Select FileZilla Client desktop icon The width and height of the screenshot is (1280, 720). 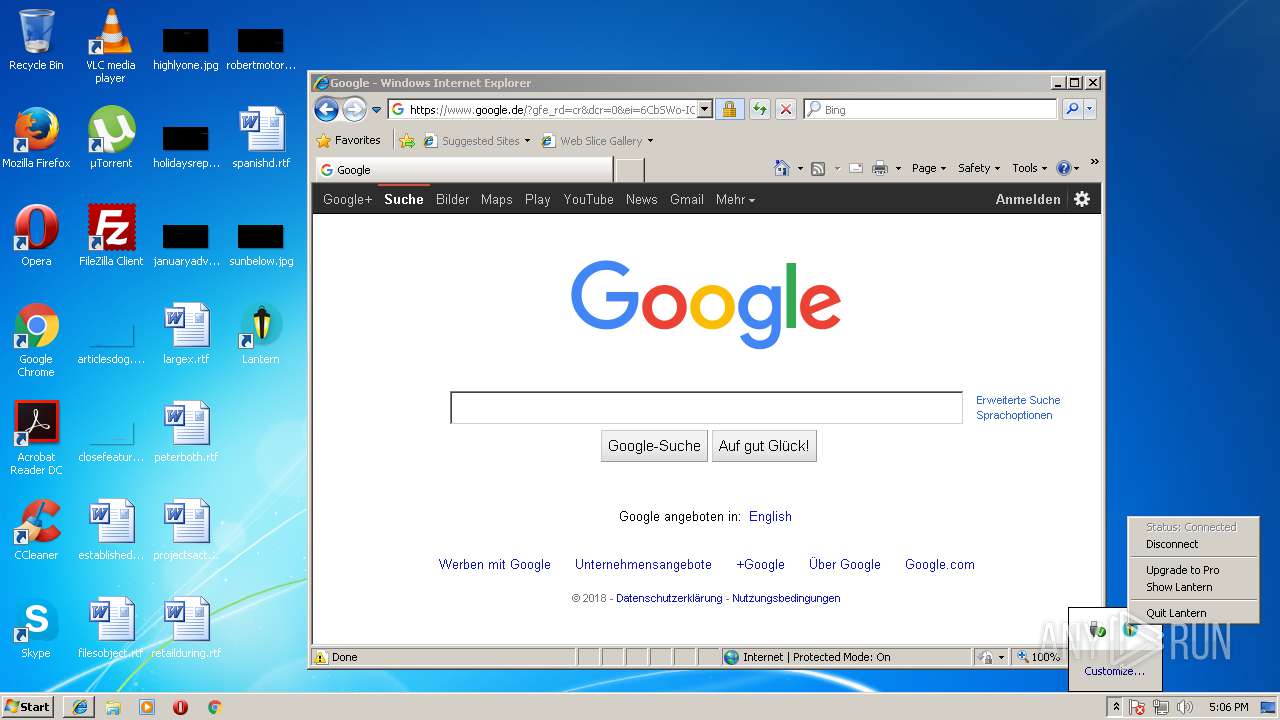[111, 237]
